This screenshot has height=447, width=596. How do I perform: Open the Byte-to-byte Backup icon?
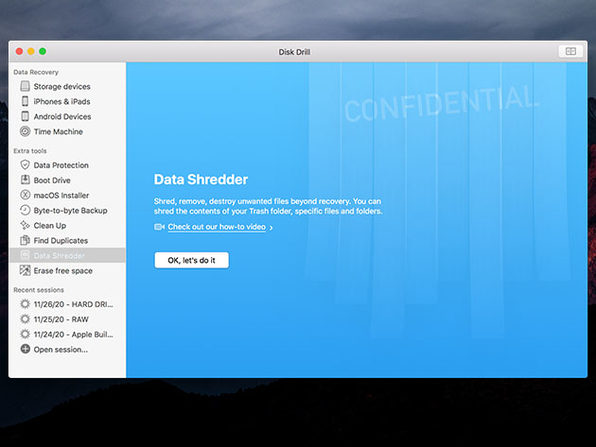click(x=25, y=210)
